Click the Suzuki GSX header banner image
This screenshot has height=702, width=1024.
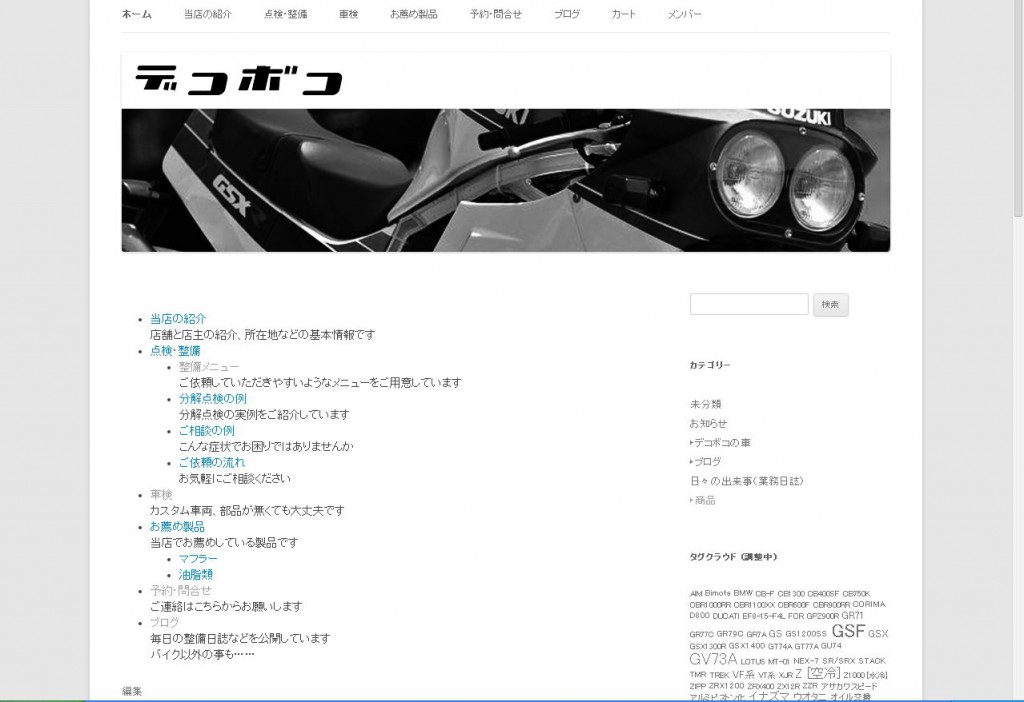505,180
